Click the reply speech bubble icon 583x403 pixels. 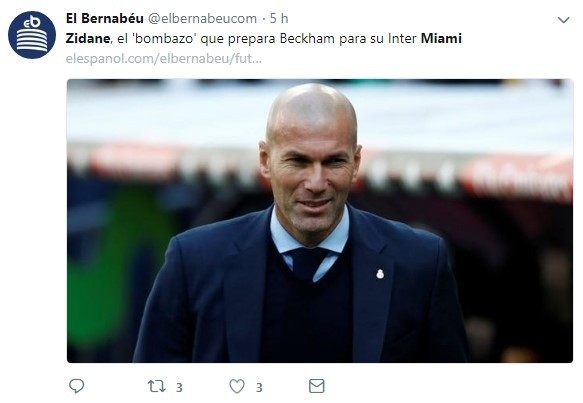[x=77, y=386]
